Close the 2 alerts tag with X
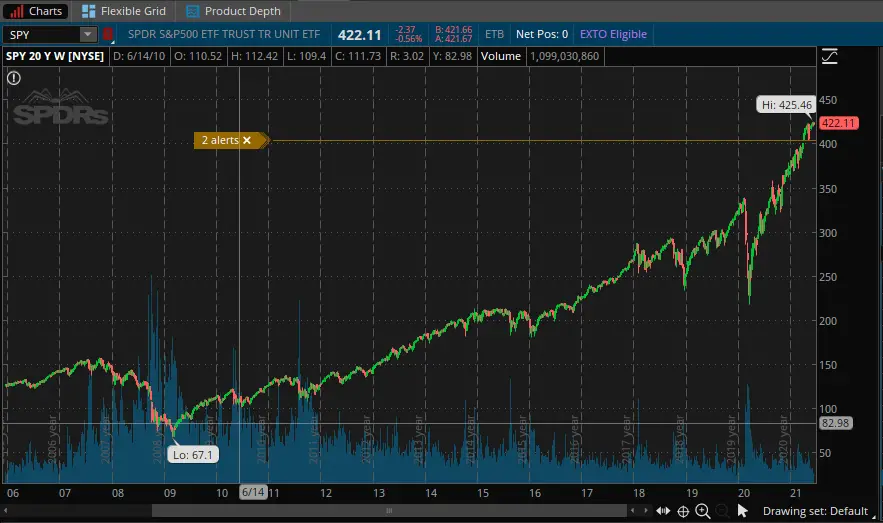Viewport: 883px width, 523px height. click(247, 140)
